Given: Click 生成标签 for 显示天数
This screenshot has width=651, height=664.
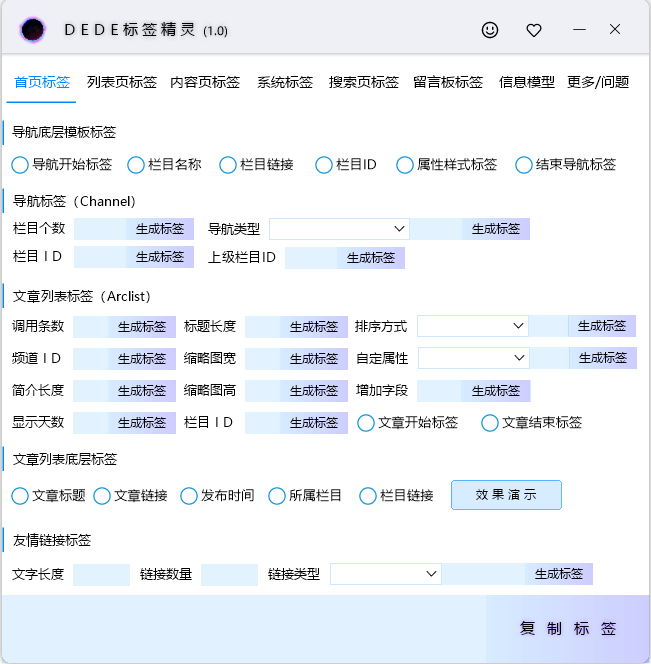Looking at the screenshot, I should click(141, 423).
